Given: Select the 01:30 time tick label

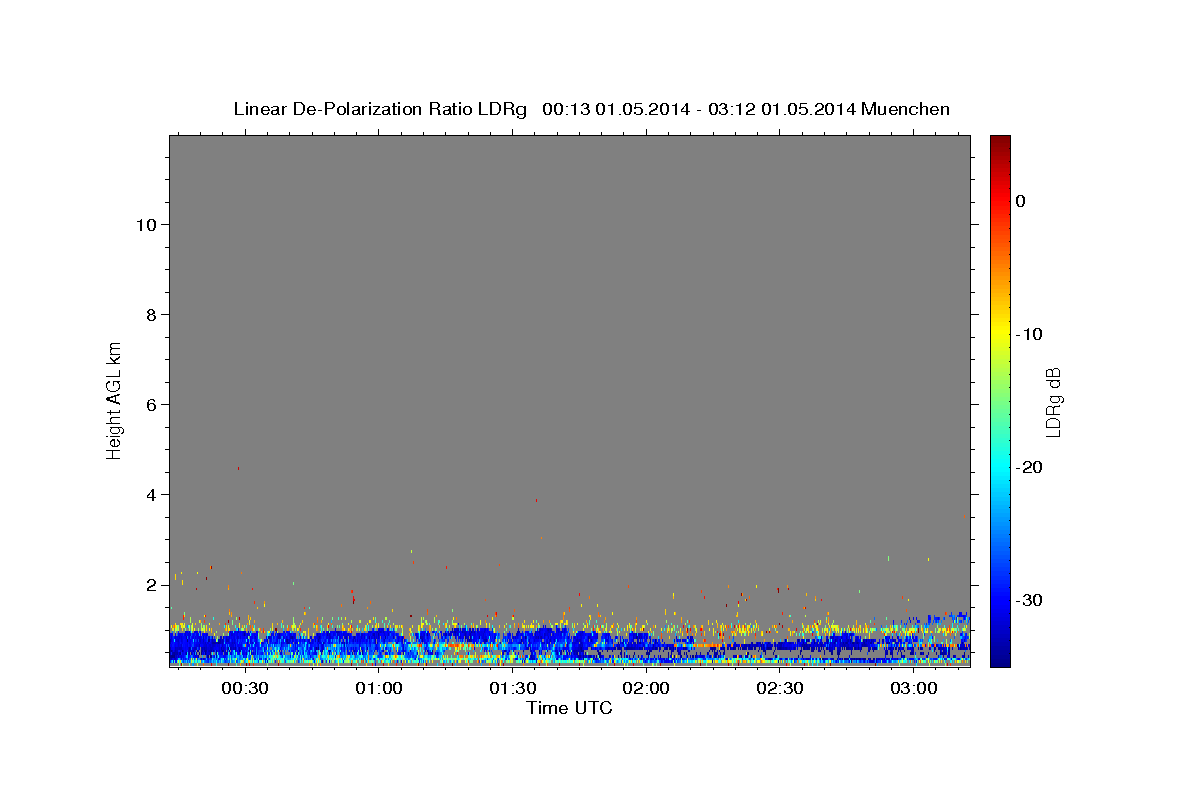Looking at the screenshot, I should [x=512, y=689].
